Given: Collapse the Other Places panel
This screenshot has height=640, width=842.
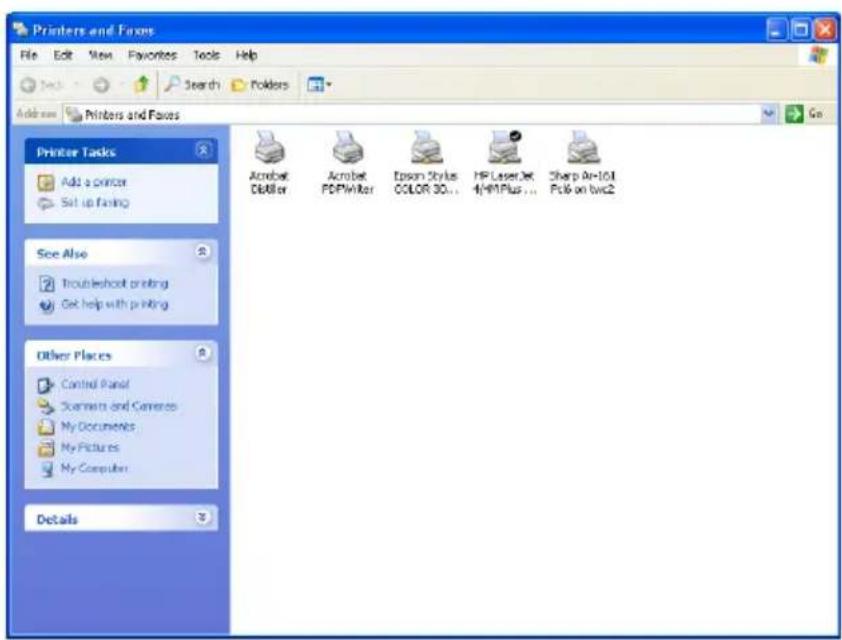Looking at the screenshot, I should (x=202, y=353).
